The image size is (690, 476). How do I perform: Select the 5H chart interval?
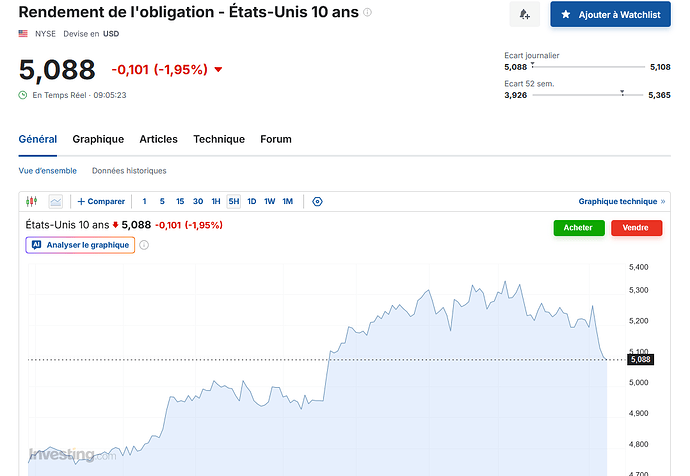pos(234,201)
